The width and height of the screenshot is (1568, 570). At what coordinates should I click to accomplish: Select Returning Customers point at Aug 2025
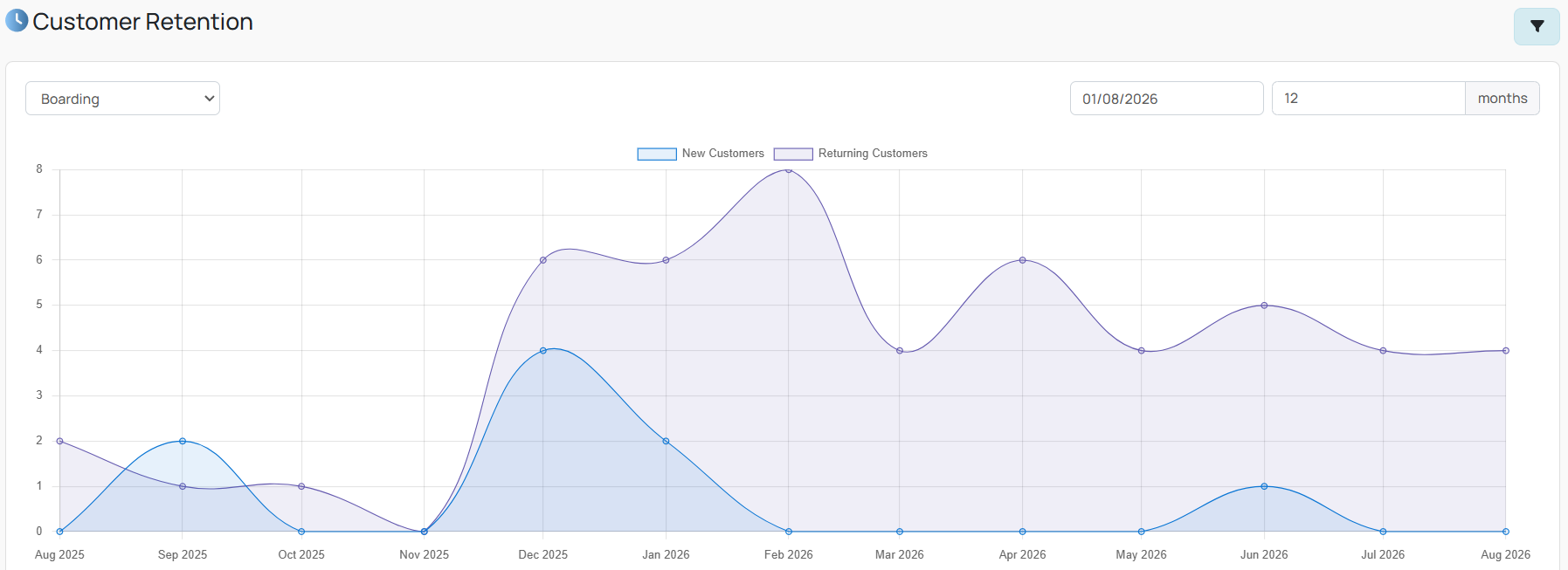point(59,441)
